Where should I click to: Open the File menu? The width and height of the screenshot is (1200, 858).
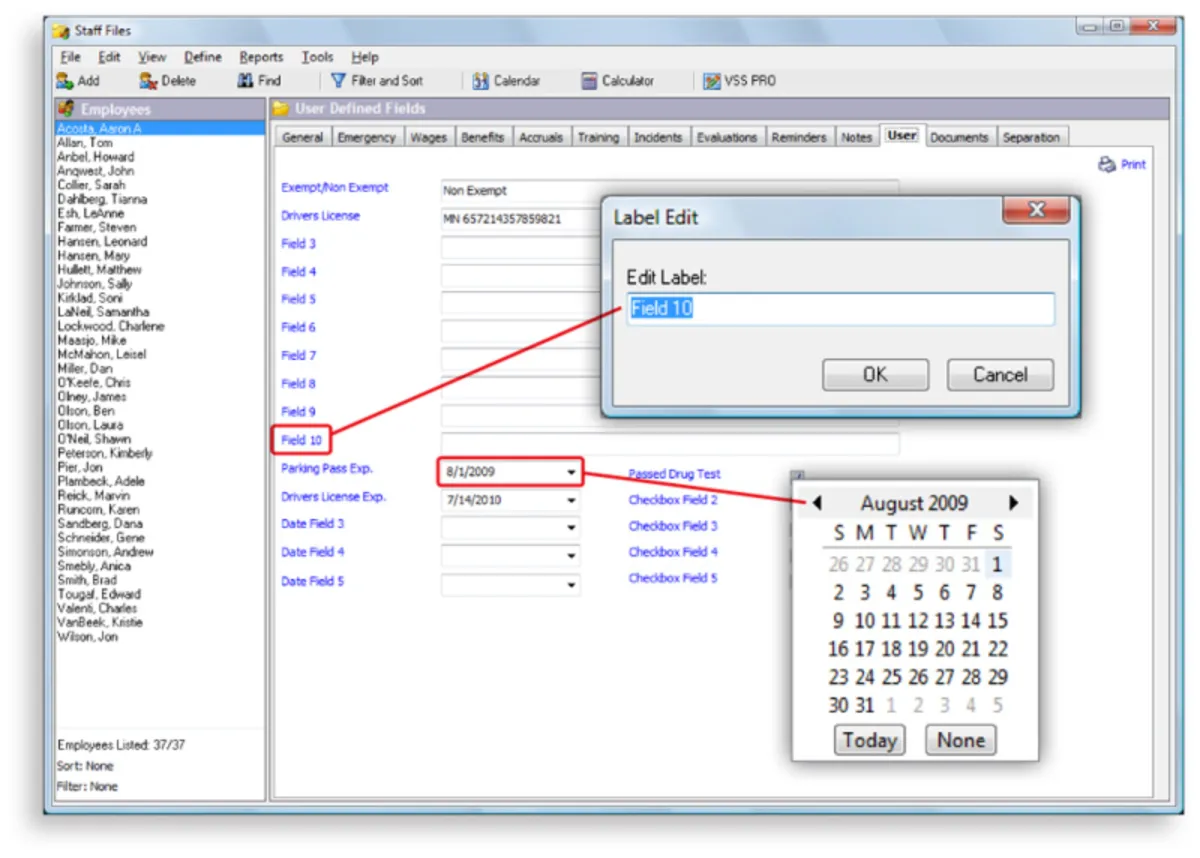click(x=70, y=57)
